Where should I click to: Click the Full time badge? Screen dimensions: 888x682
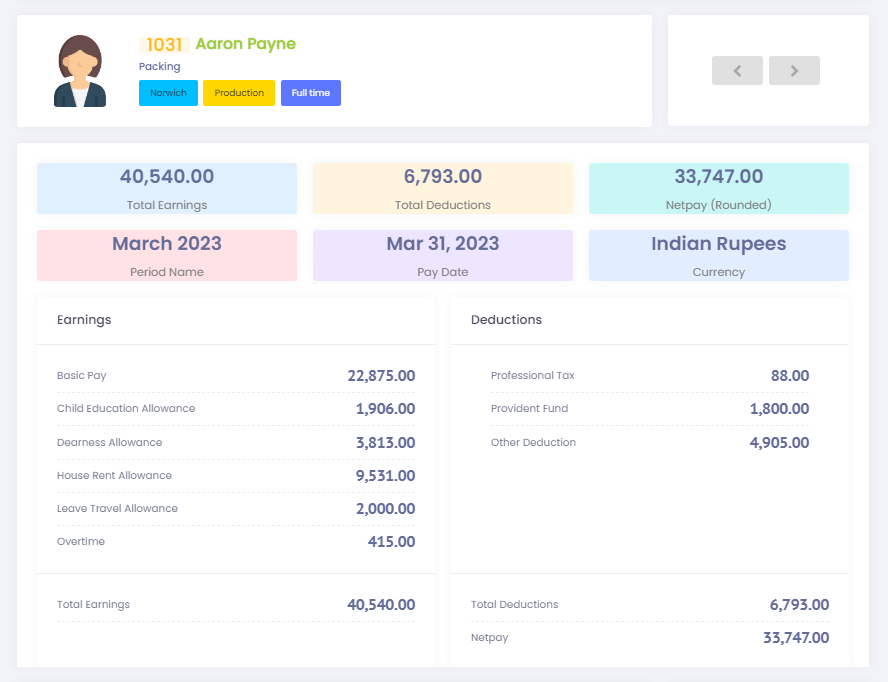(x=311, y=93)
